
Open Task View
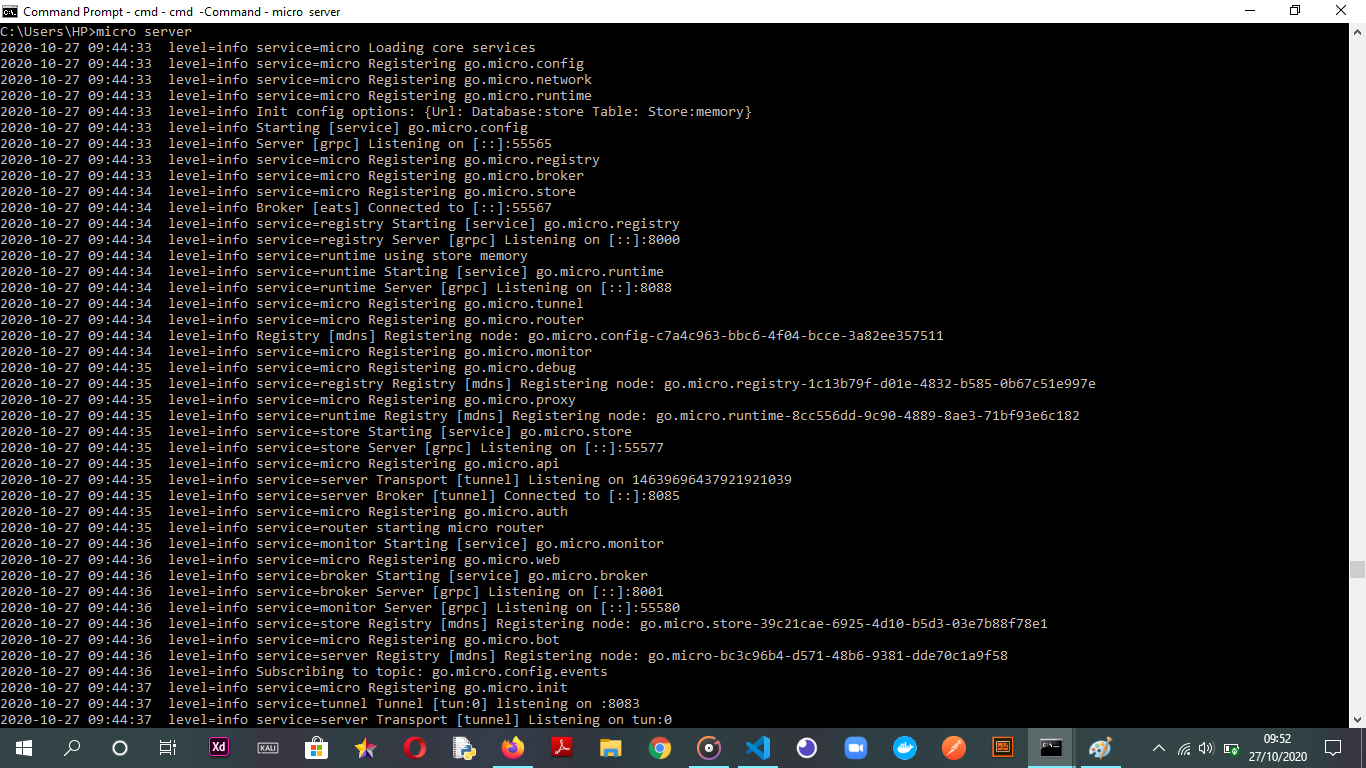pyautogui.click(x=167, y=748)
